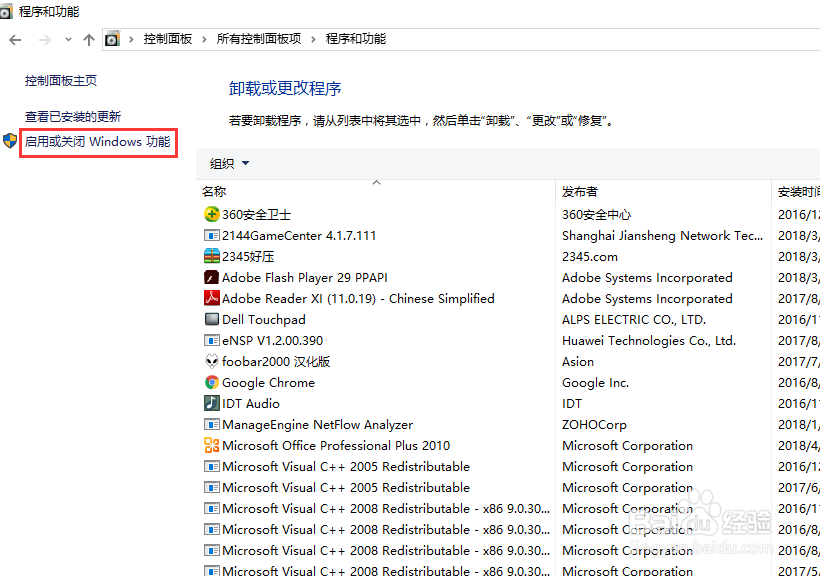Image resolution: width=820 pixels, height=576 pixels.
Task: Open 所有控制面板项 in the address bar
Action: (259, 39)
